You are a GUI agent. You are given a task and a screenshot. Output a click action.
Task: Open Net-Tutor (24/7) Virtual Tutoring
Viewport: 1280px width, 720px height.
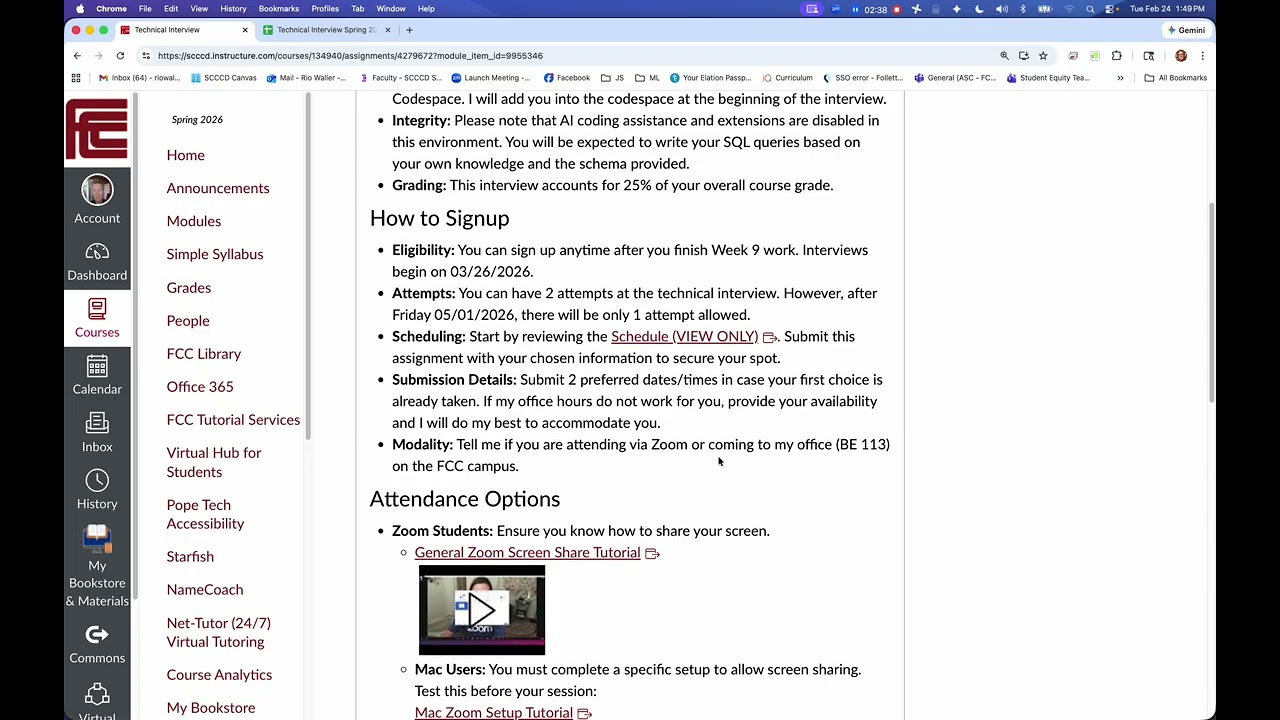tap(218, 632)
